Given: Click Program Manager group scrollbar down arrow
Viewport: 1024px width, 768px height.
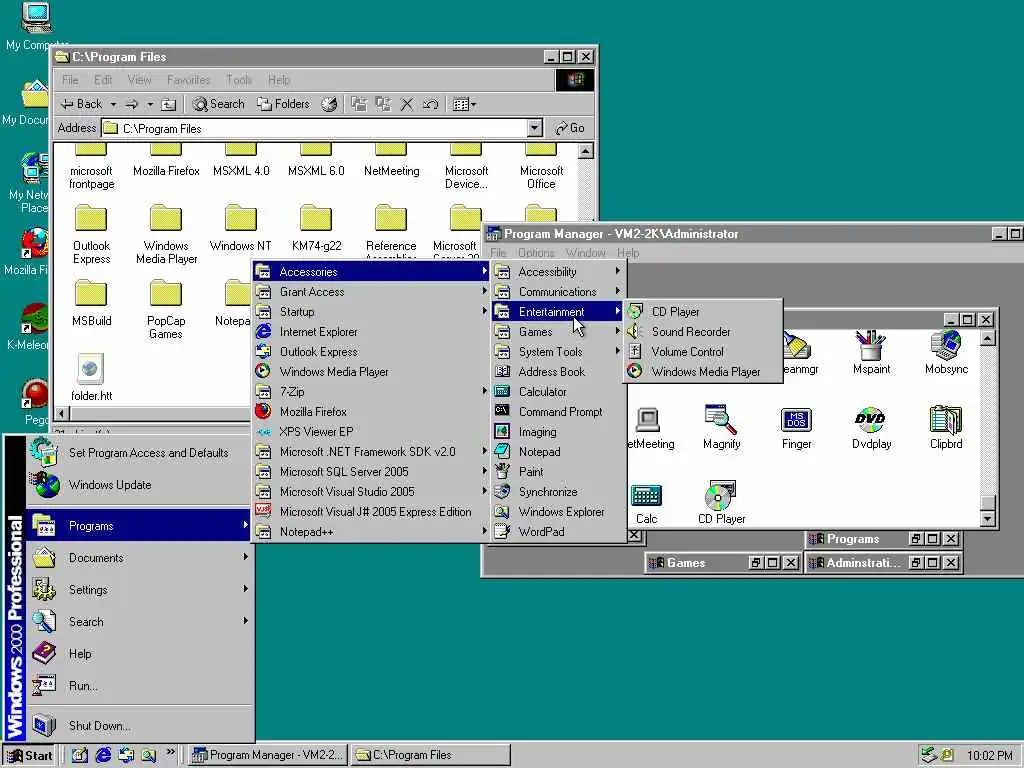Looking at the screenshot, I should pyautogui.click(x=987, y=519).
